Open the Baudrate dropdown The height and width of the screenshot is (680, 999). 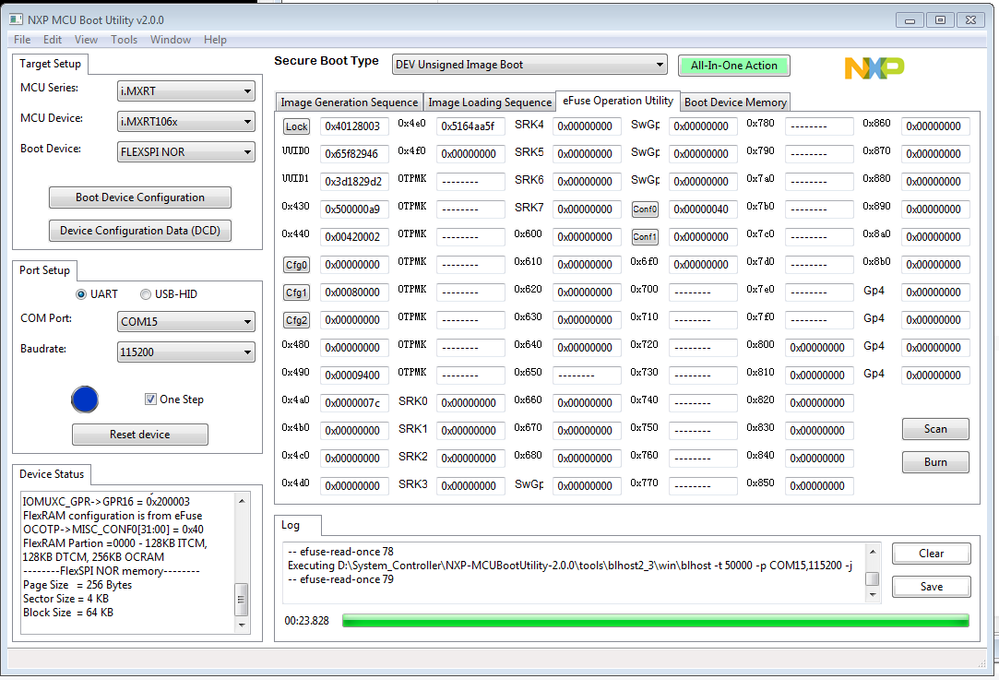[x=186, y=352]
